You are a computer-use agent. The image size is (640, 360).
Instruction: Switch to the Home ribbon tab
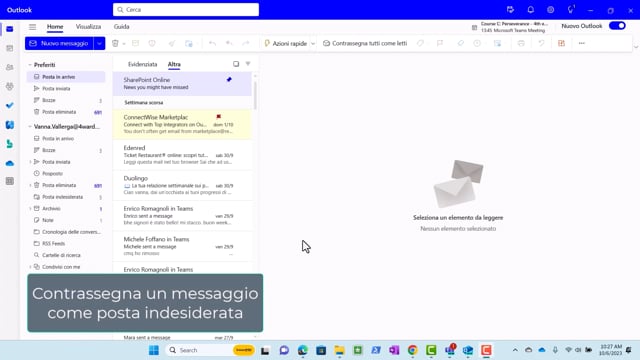55,27
